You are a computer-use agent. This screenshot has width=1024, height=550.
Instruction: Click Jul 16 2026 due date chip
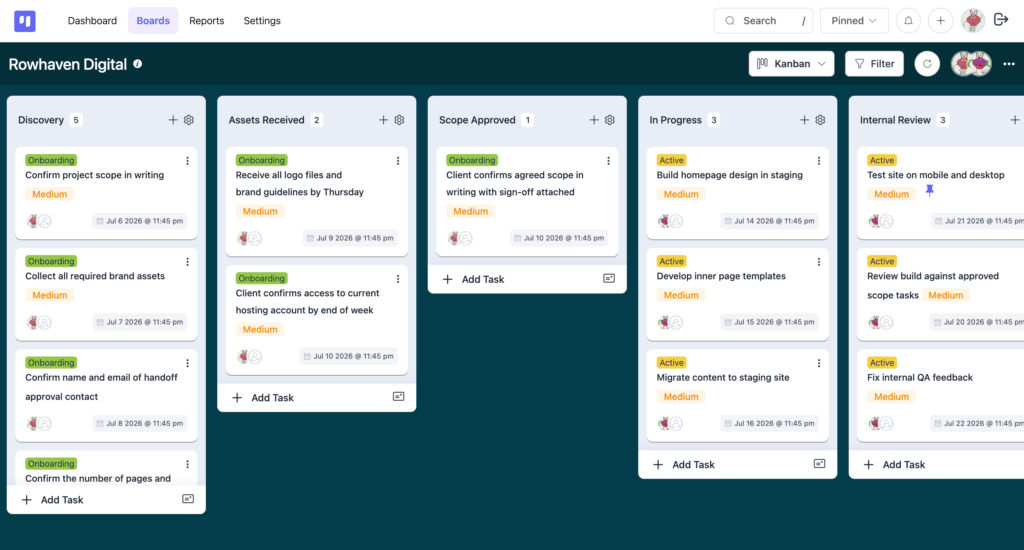pyautogui.click(x=769, y=423)
